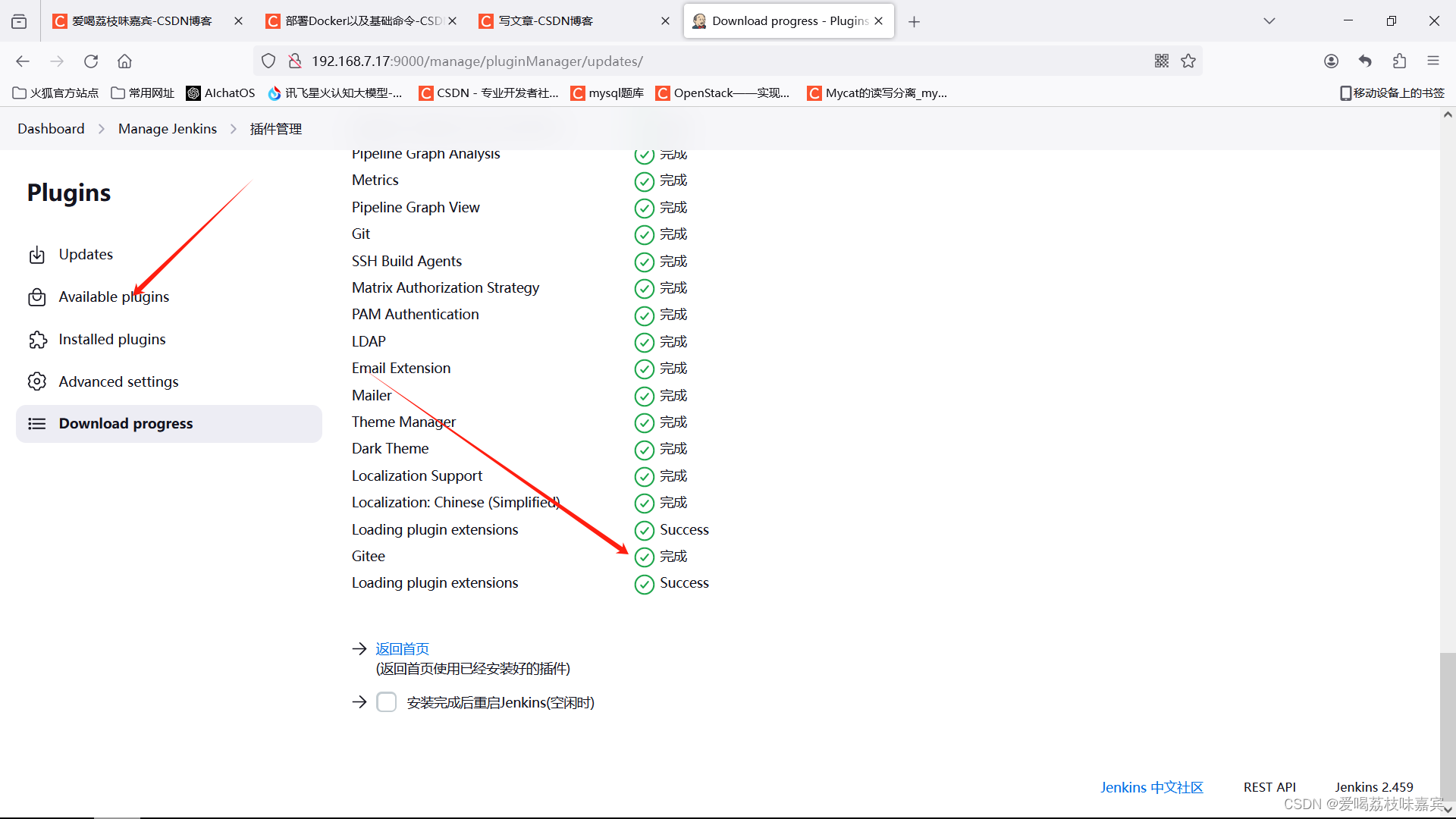Go to Manage Jenkins breadcrumb link
The image size is (1456, 819).
pyautogui.click(x=168, y=129)
